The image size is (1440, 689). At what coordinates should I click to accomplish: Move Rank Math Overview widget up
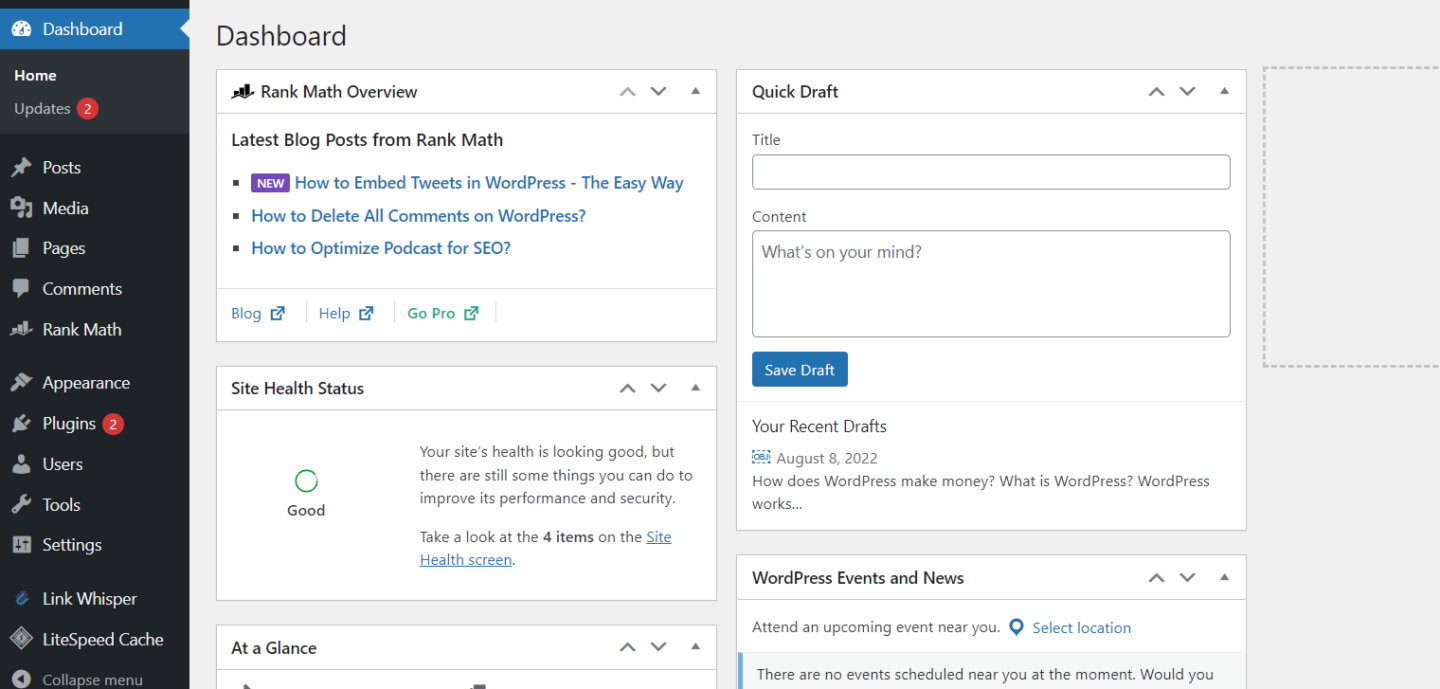point(627,91)
